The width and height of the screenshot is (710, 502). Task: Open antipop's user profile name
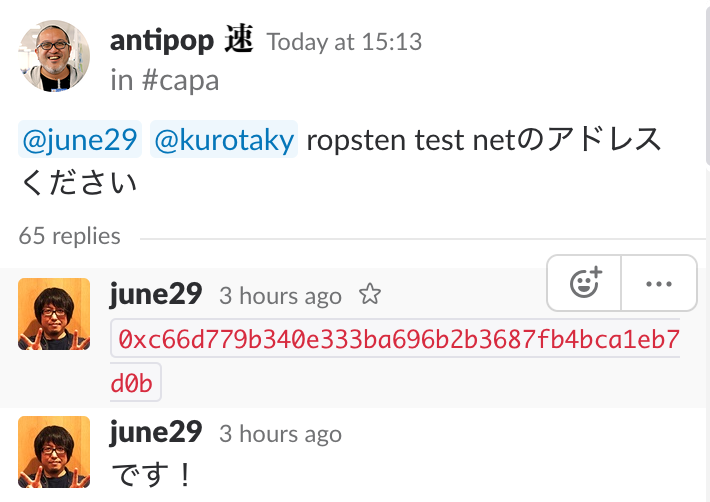(176, 41)
